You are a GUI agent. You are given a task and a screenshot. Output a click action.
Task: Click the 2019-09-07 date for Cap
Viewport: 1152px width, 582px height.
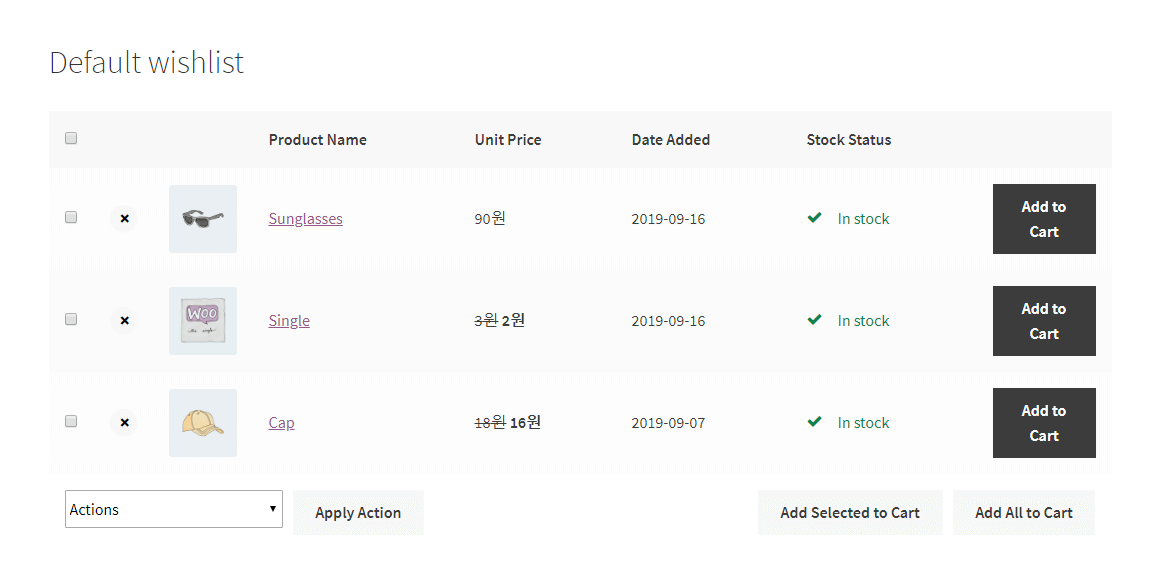pos(668,423)
